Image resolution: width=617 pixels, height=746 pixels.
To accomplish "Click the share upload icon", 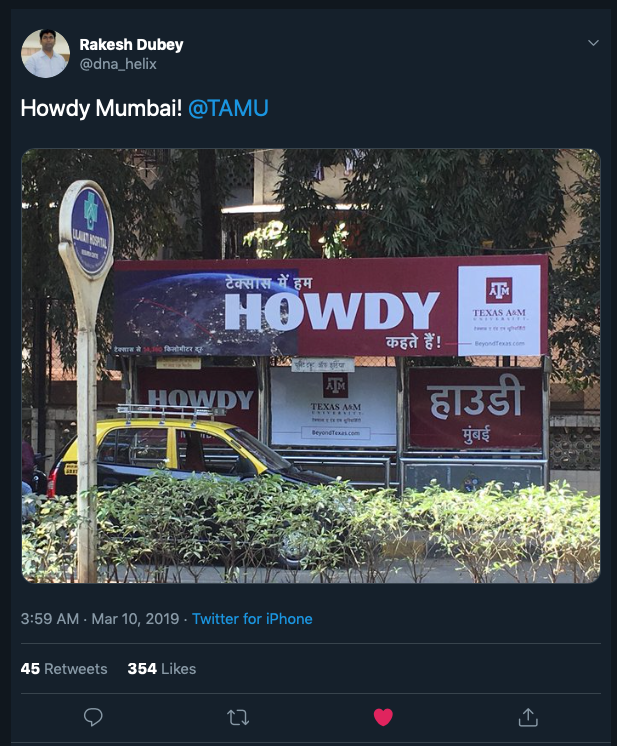I will click(x=528, y=717).
